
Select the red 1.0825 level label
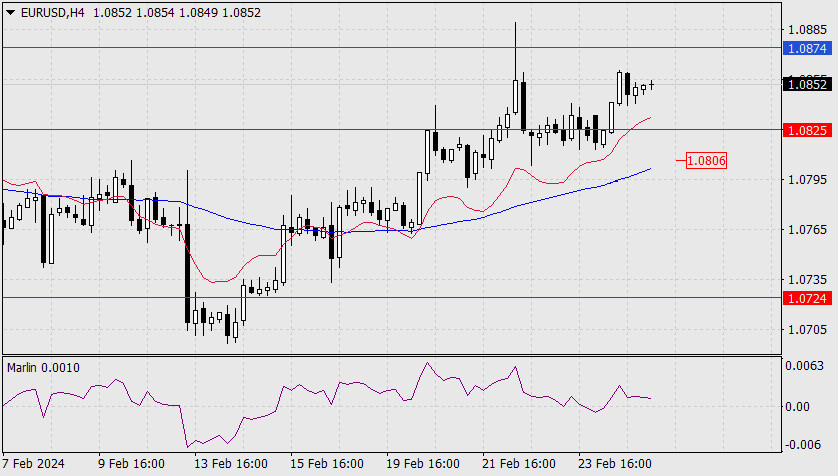click(808, 130)
